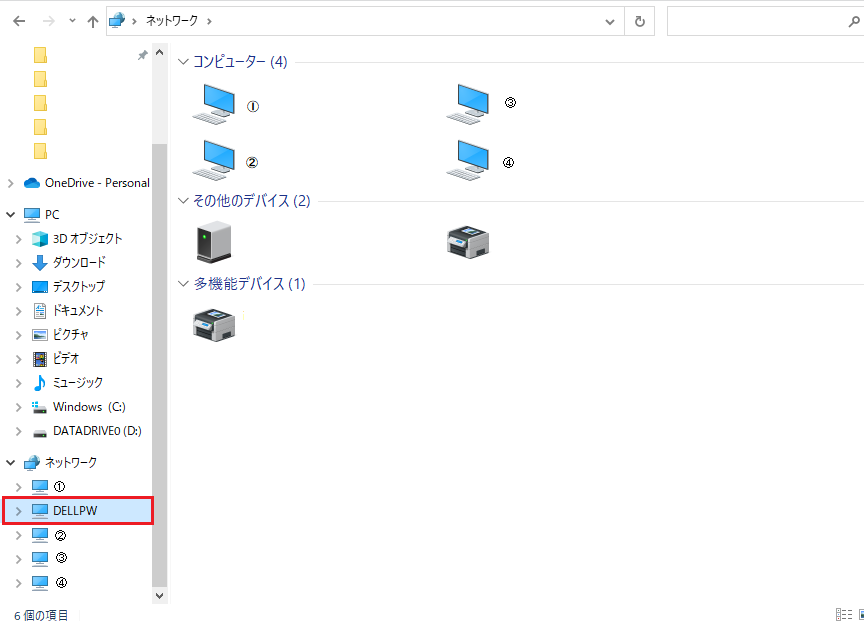
Task: Select Windows (C:) drive in sidebar
Action: point(89,407)
